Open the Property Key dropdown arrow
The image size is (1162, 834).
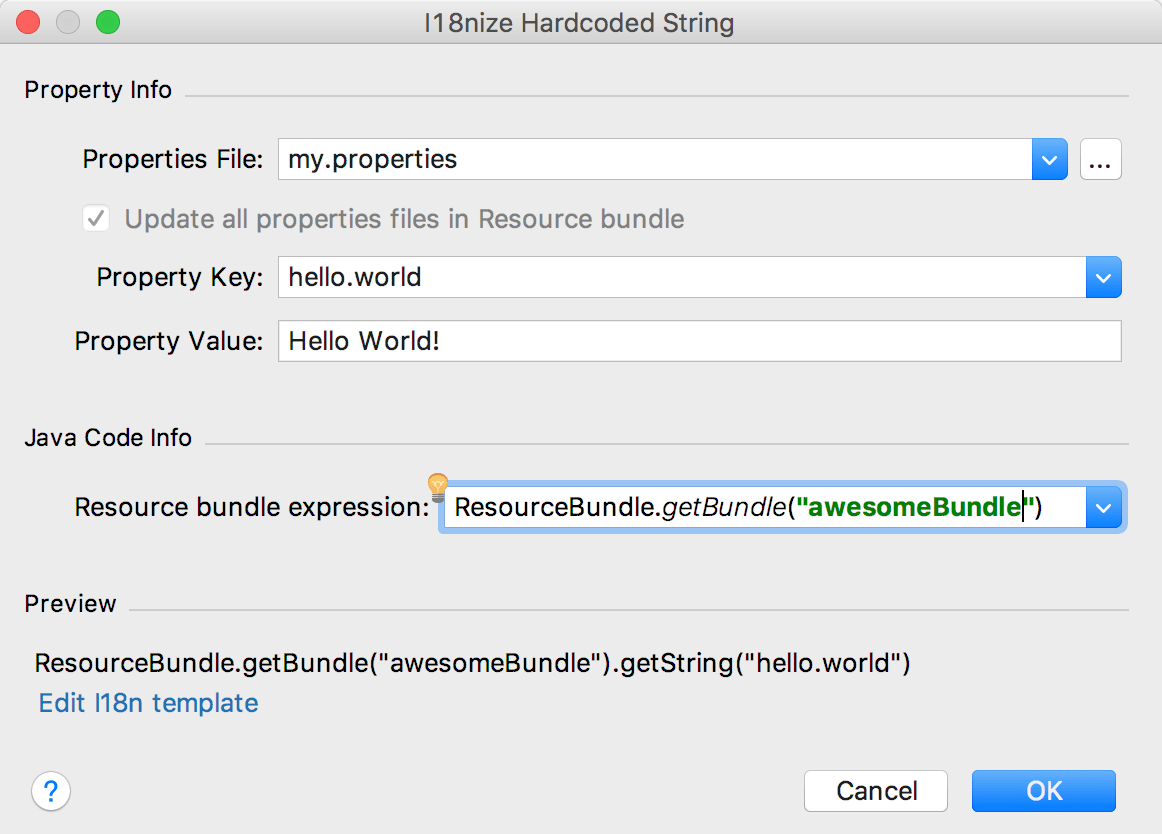1104,277
